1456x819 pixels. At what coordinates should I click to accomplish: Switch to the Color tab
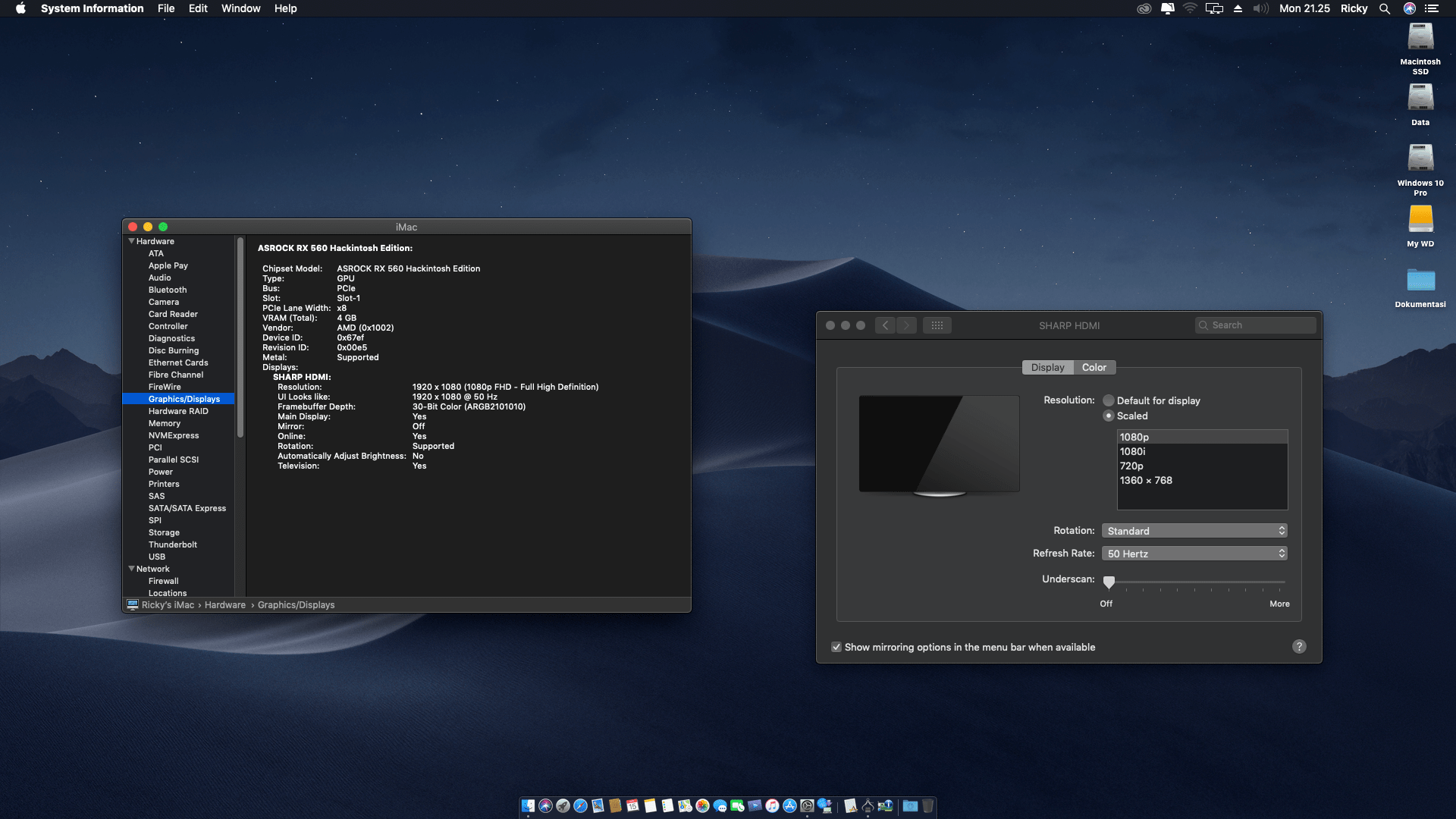[x=1094, y=367]
